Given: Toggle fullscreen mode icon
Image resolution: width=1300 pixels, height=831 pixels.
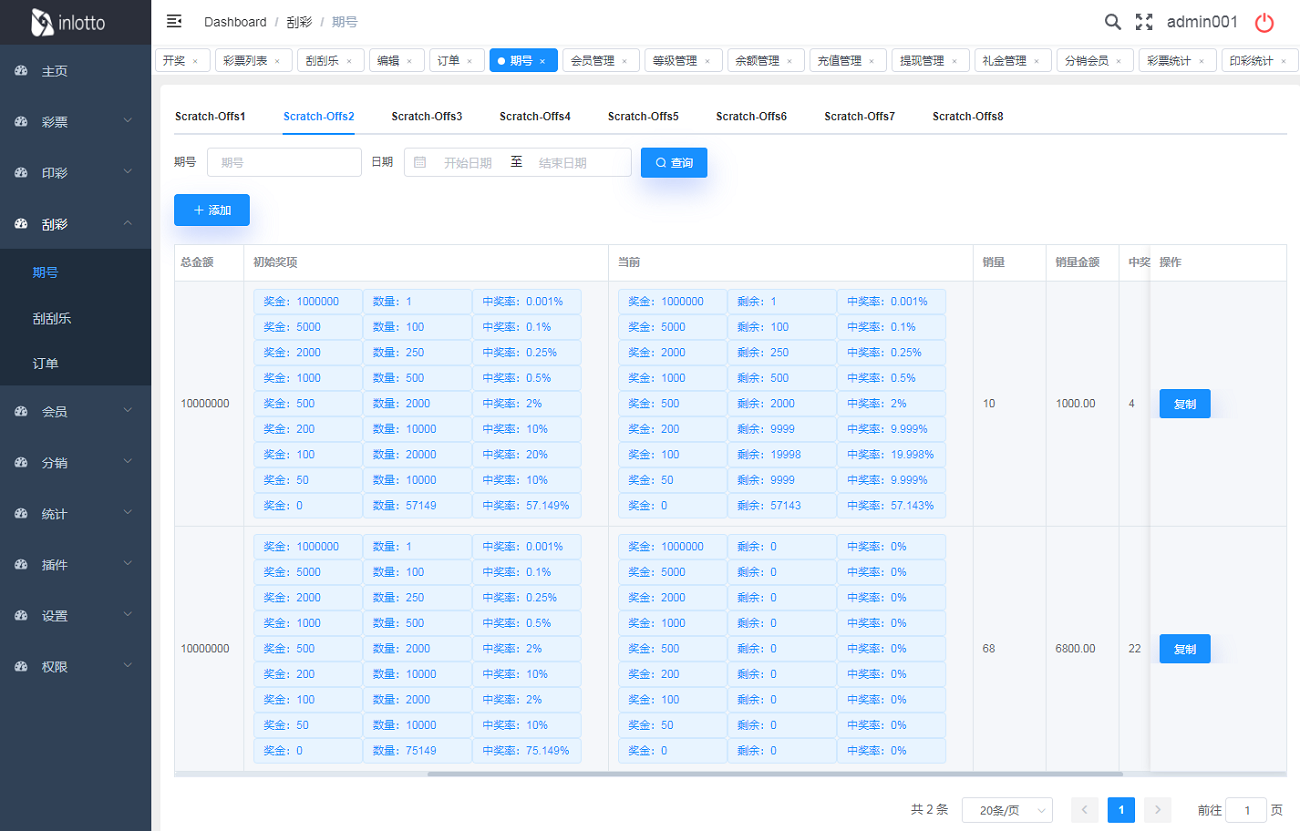Looking at the screenshot, I should 1144,22.
